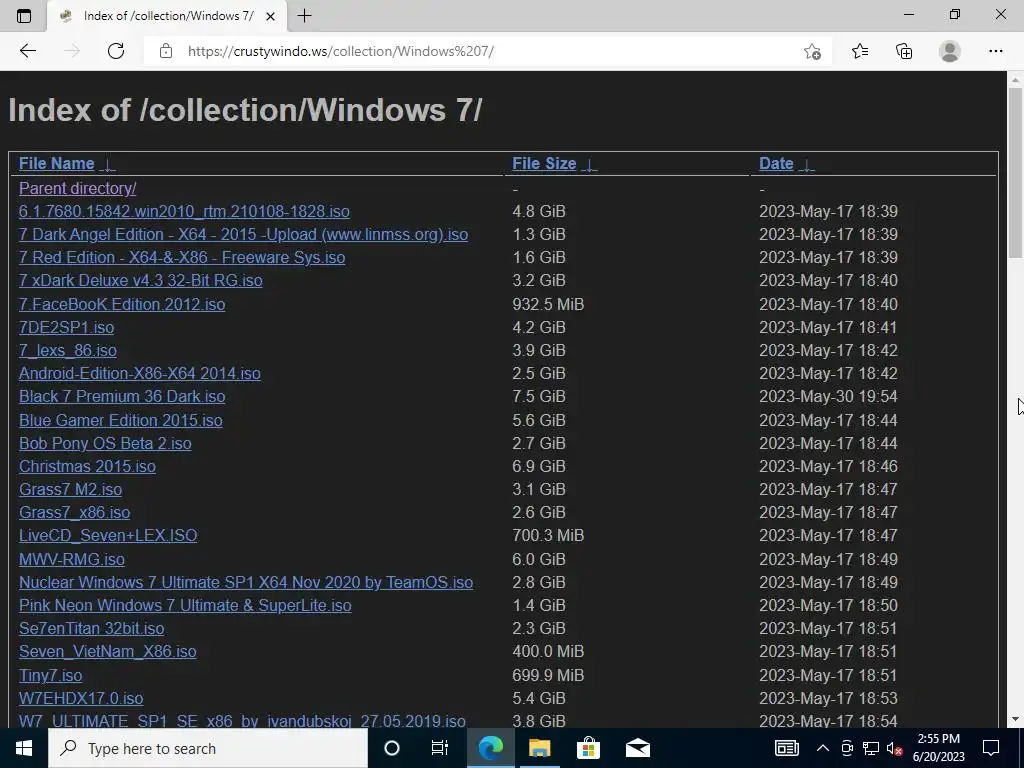The height and width of the screenshot is (768, 1024).
Task: Open File Explorer from taskbar
Action: pyautogui.click(x=539, y=748)
